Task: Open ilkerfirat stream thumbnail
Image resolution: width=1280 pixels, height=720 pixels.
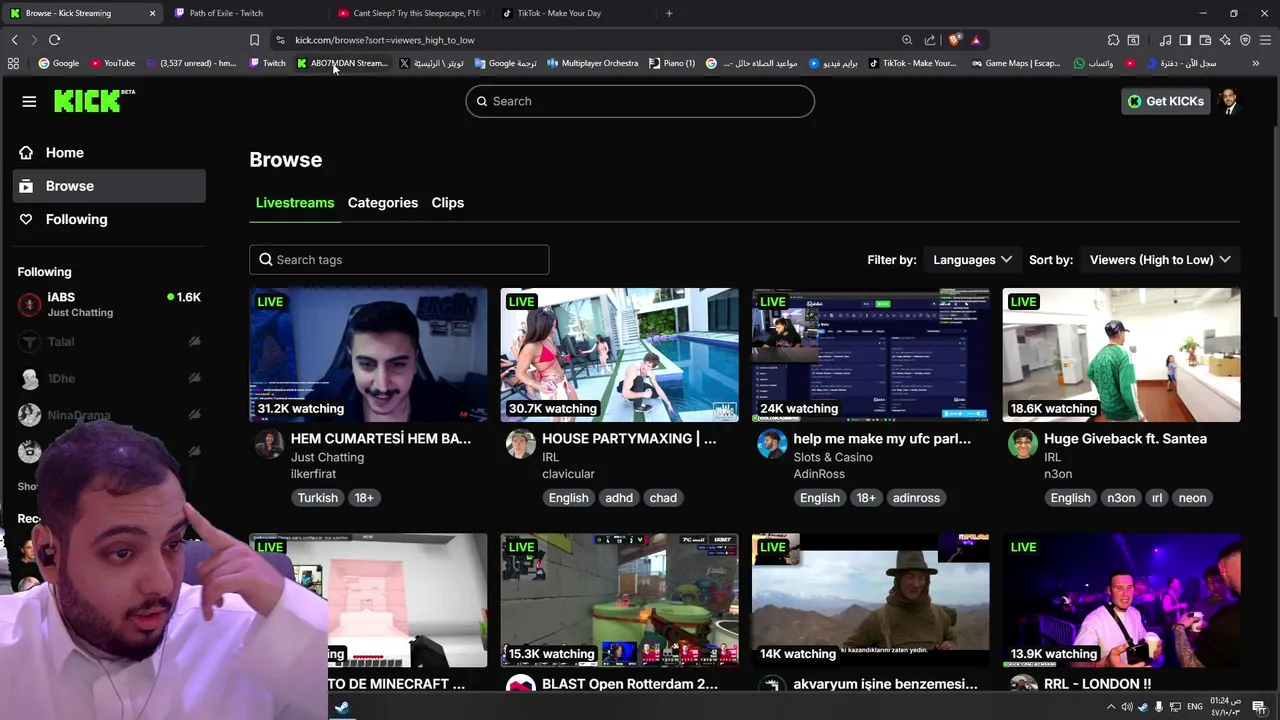Action: click(x=368, y=355)
